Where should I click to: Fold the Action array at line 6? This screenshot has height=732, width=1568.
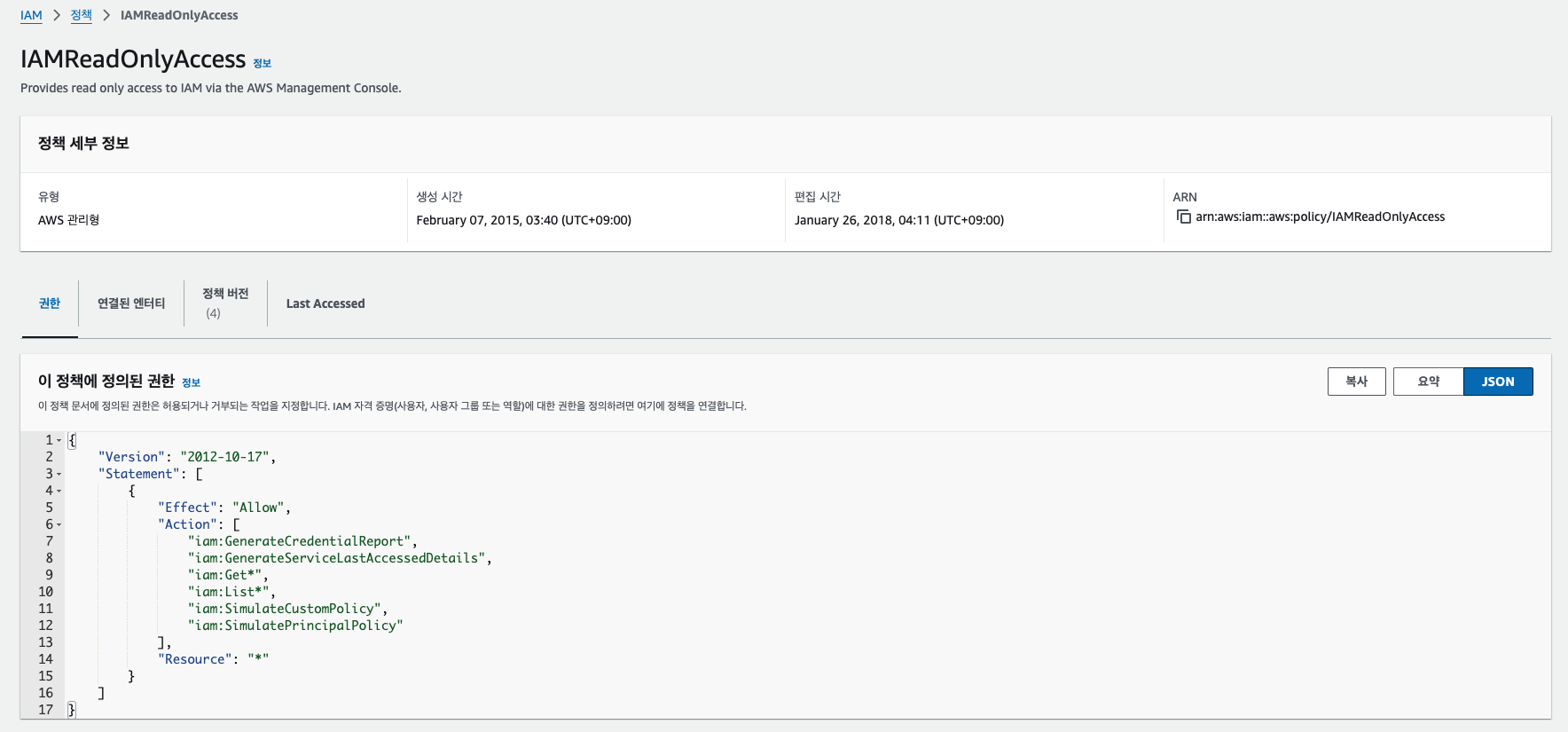[x=59, y=524]
